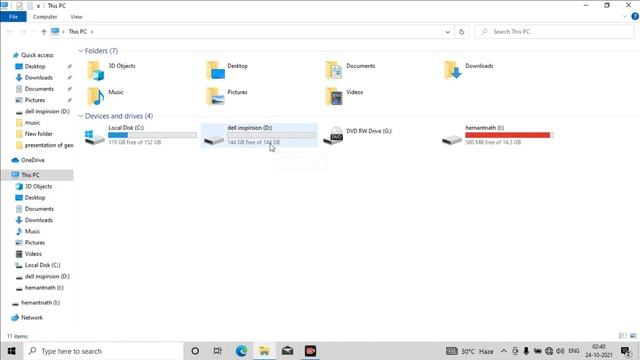Click the Back navigation arrow
640x360 pixels.
[x=9, y=32]
